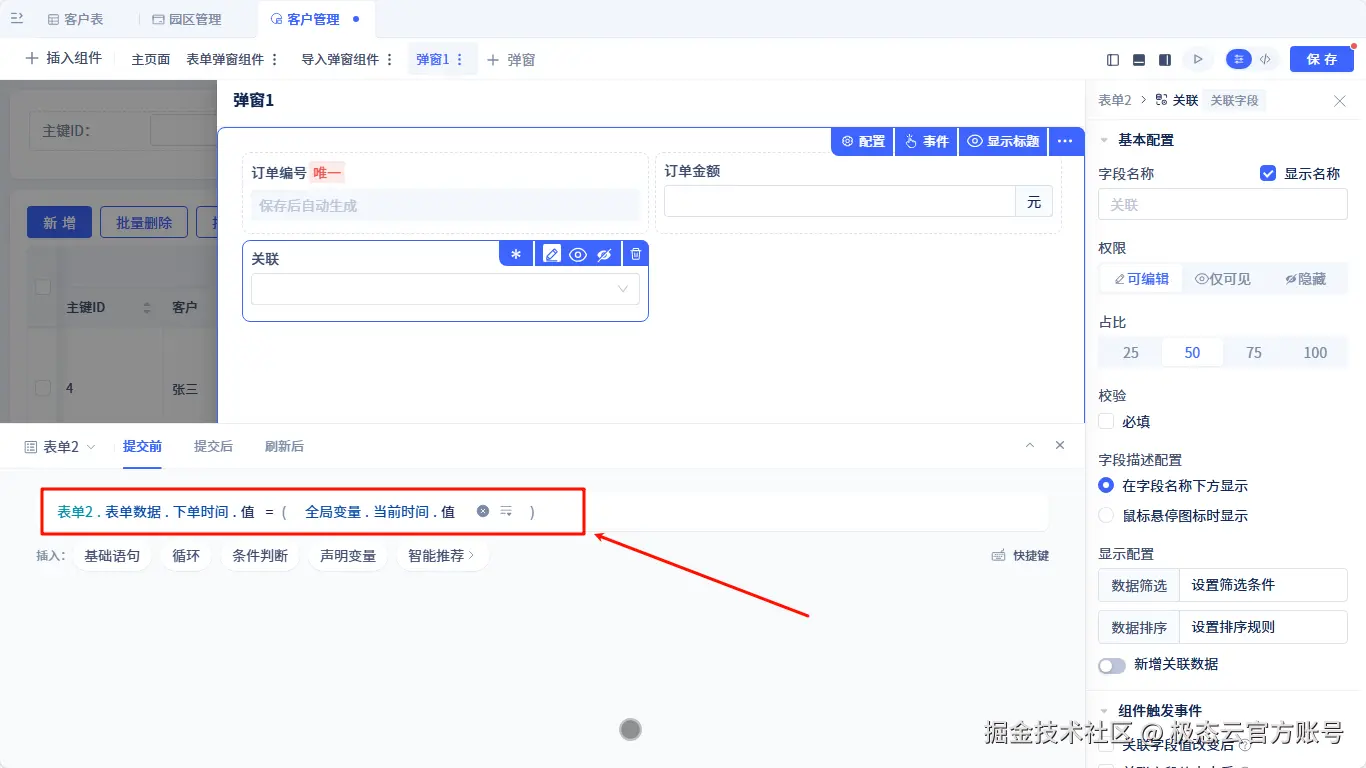Image resolution: width=1366 pixels, height=768 pixels.
Task: Click the form toolbar ellipsis icon
Action: [x=1066, y=142]
